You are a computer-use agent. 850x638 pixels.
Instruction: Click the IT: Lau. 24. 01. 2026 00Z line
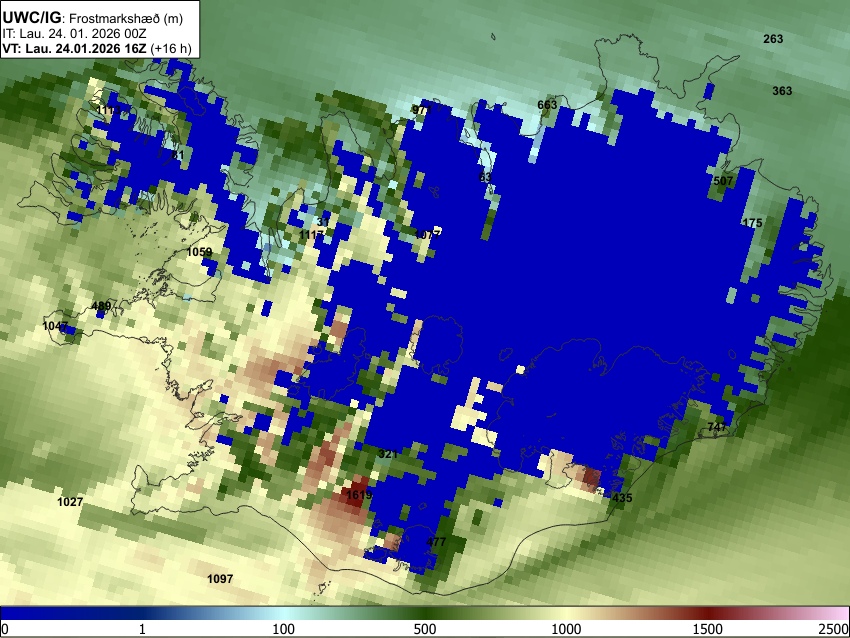pos(74,34)
